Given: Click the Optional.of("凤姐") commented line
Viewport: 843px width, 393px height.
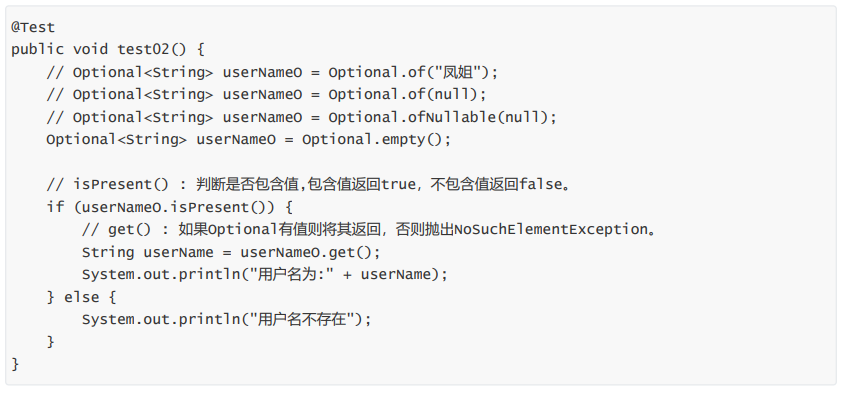Looking at the screenshot, I should tap(273, 72).
